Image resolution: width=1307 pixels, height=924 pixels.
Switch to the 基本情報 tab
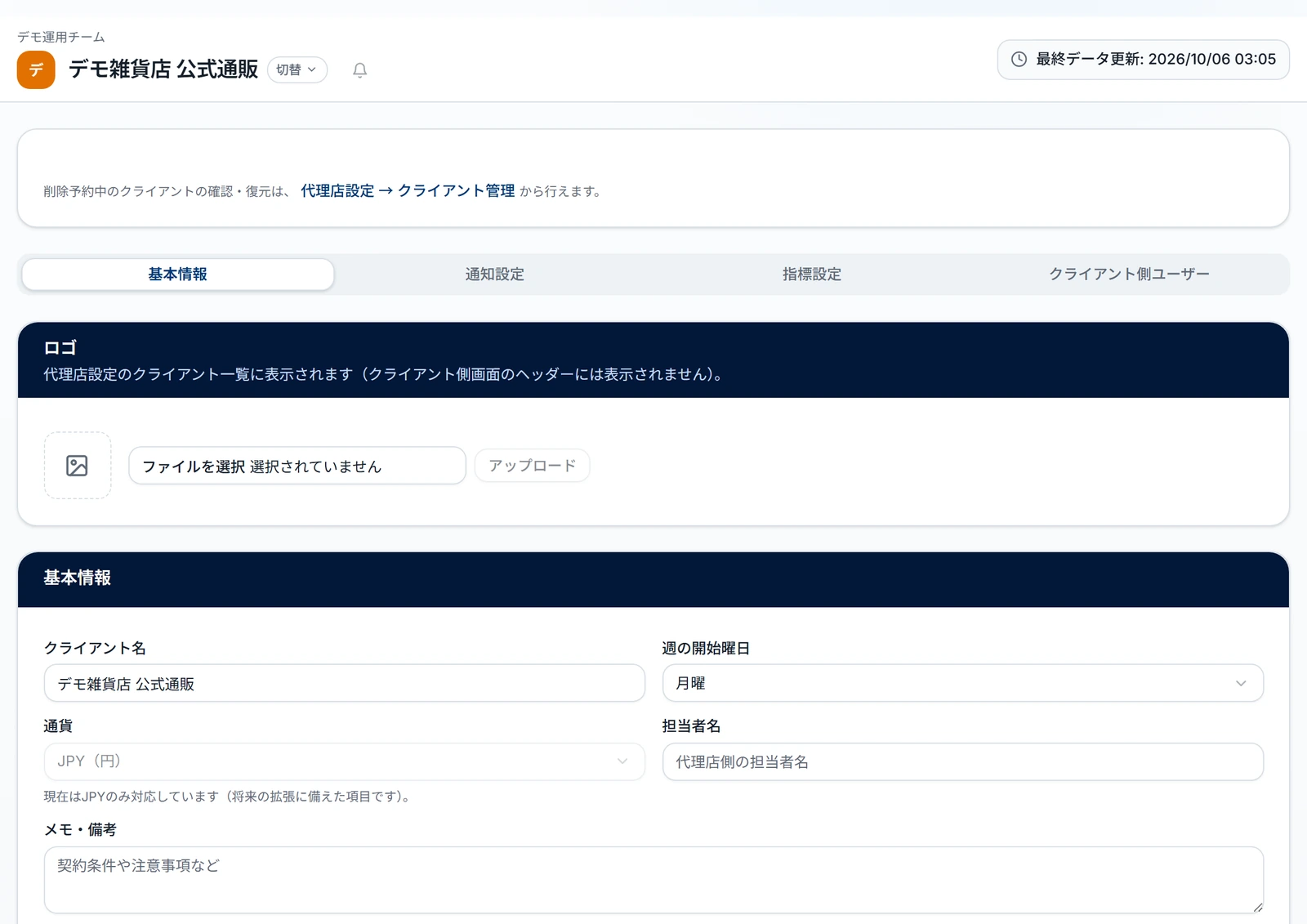click(178, 275)
